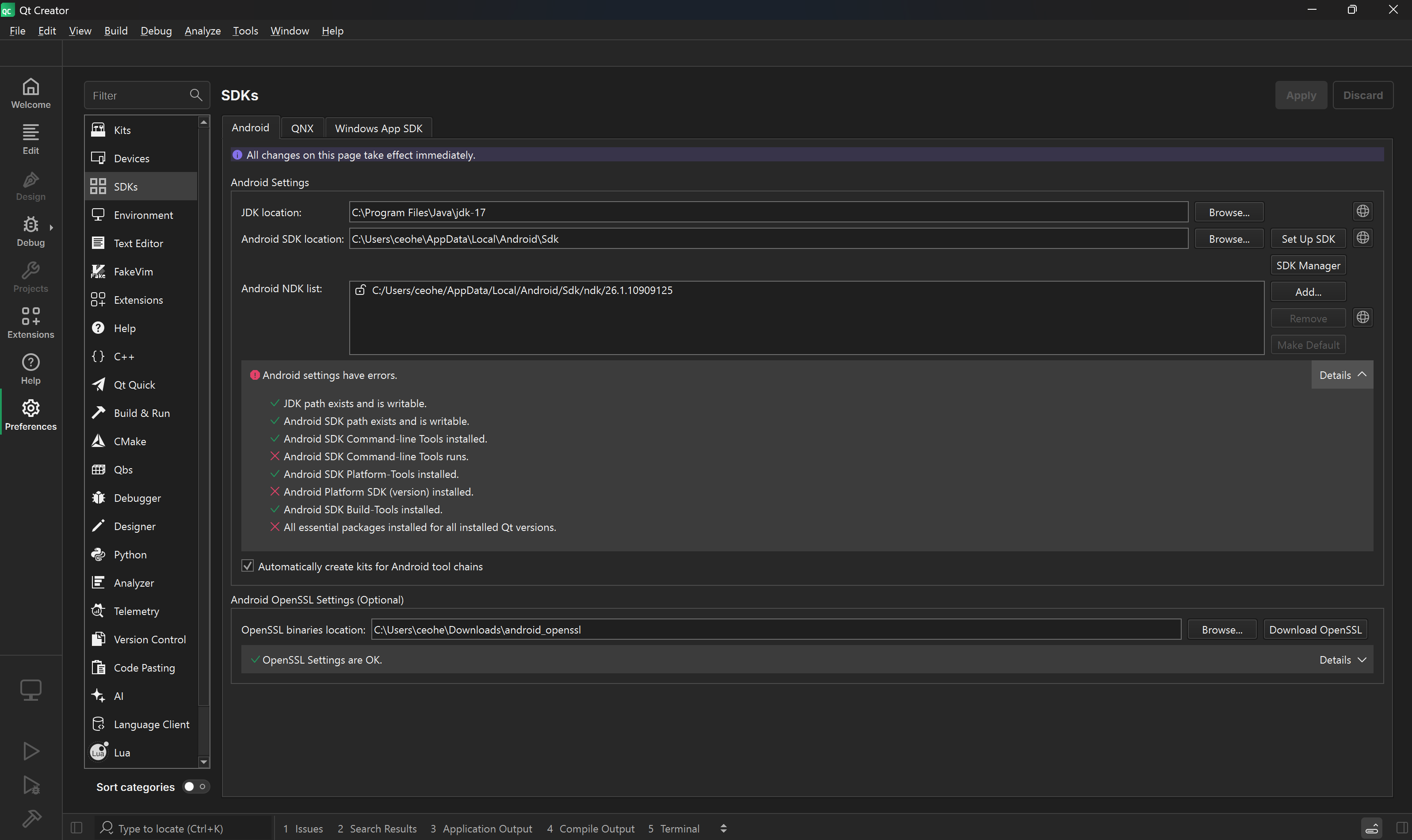Screen dimensions: 1412x840
Task: Open AI preferences category
Action: coord(141,696)
